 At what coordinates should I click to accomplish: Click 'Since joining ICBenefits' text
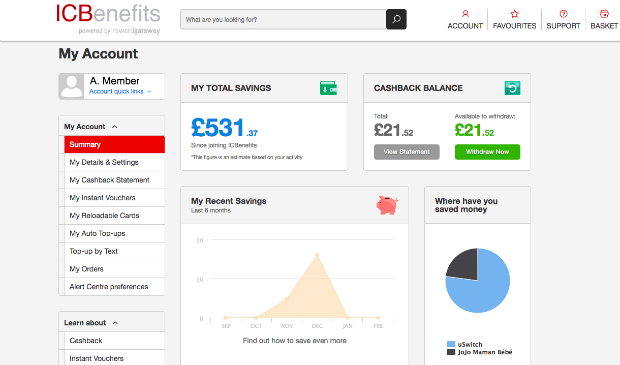(x=224, y=145)
